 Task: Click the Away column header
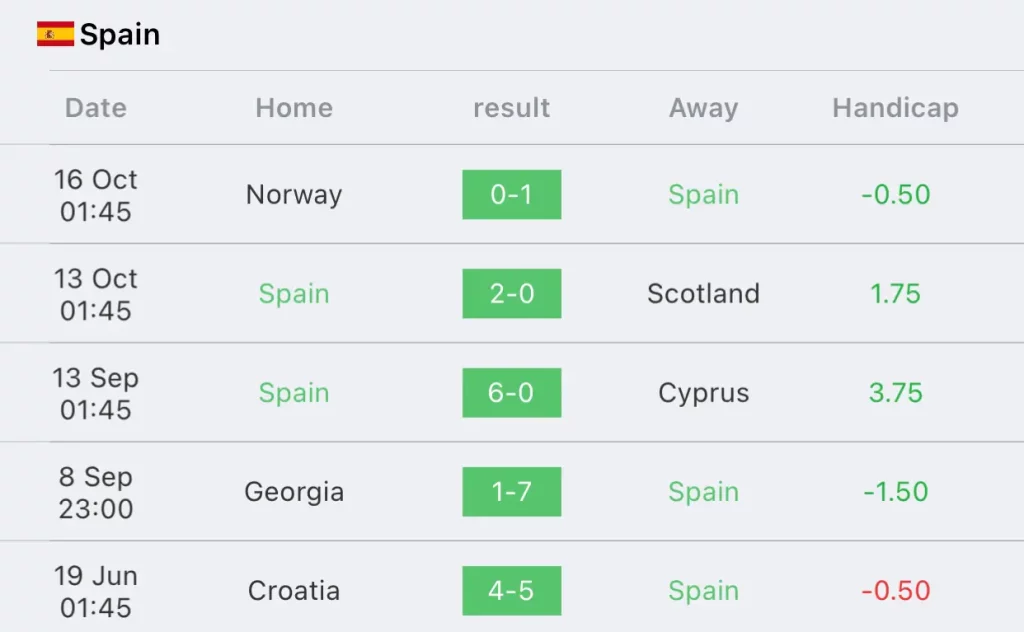pos(703,108)
